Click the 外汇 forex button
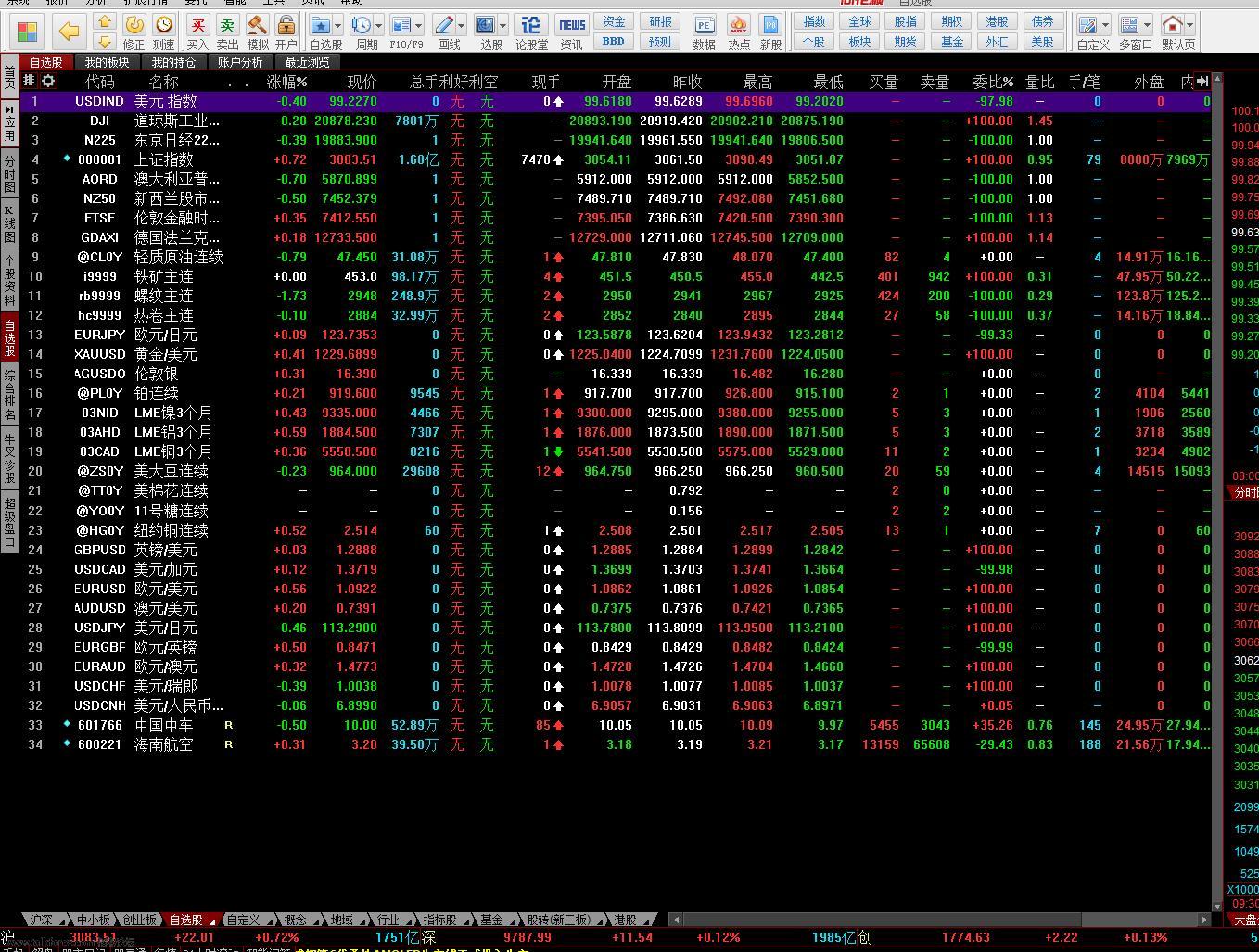 click(997, 41)
